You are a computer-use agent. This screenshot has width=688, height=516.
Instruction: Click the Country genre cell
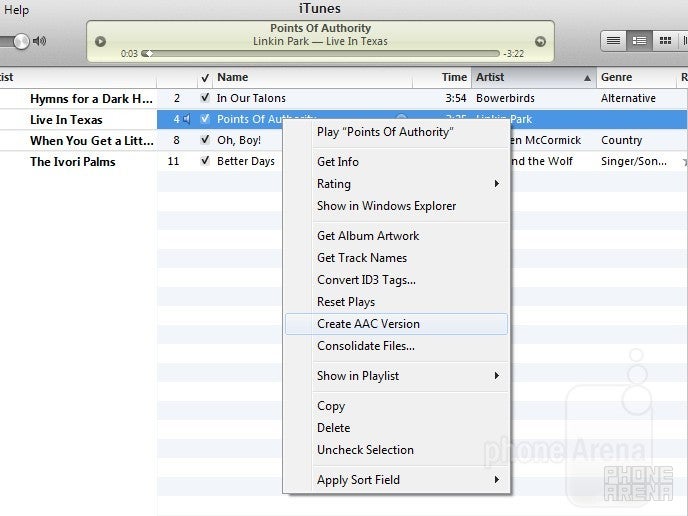621,140
